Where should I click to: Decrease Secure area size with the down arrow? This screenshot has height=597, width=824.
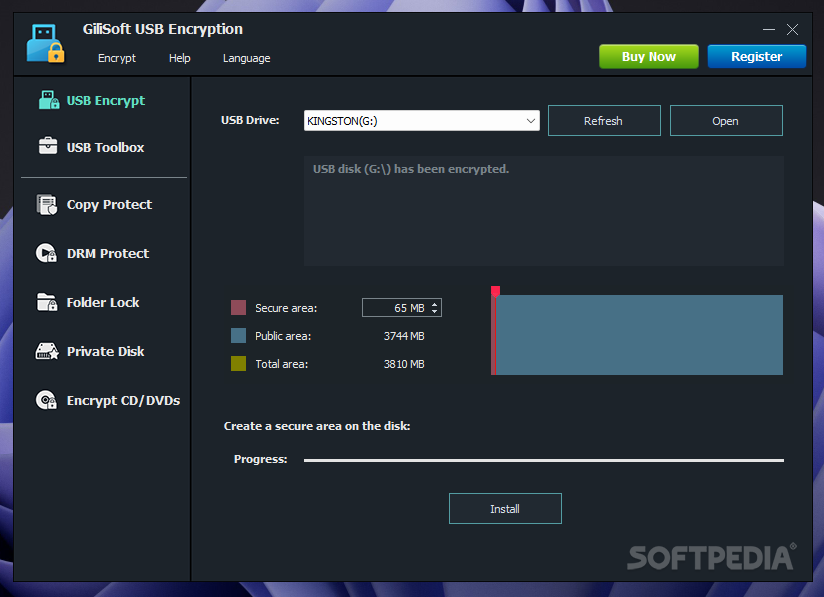click(x=435, y=312)
